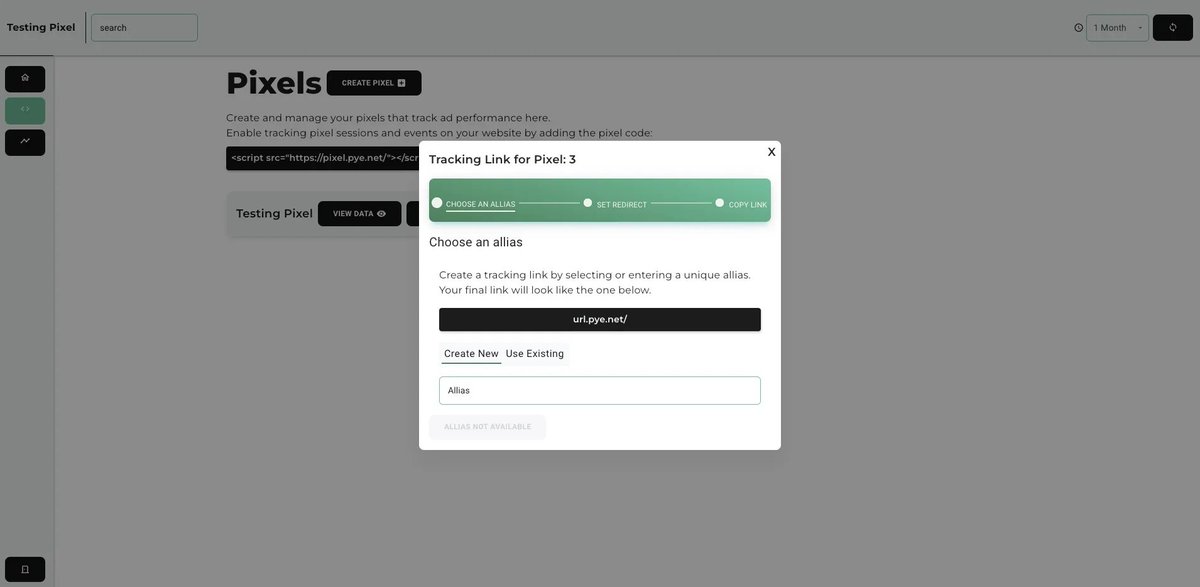Click the pixel script code snippet
1200x587 pixels.
coord(324,158)
